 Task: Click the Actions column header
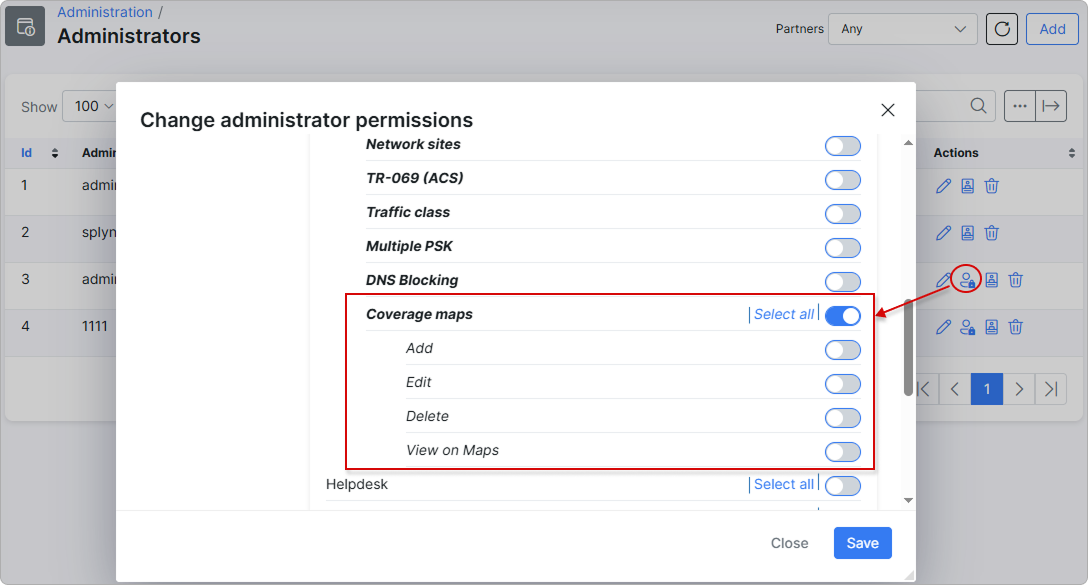[955, 153]
